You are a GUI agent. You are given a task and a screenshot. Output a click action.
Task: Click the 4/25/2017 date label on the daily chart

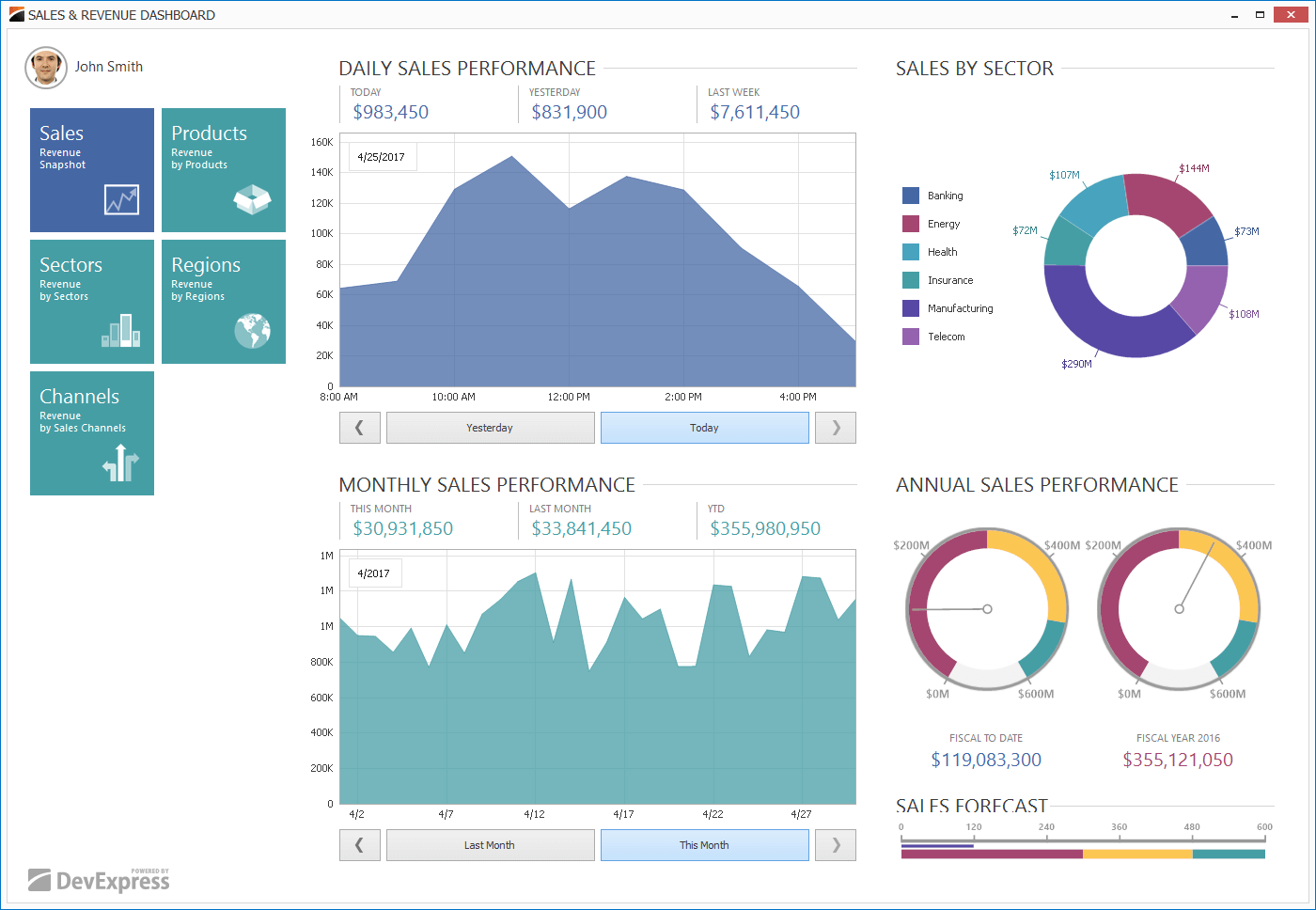[x=382, y=156]
